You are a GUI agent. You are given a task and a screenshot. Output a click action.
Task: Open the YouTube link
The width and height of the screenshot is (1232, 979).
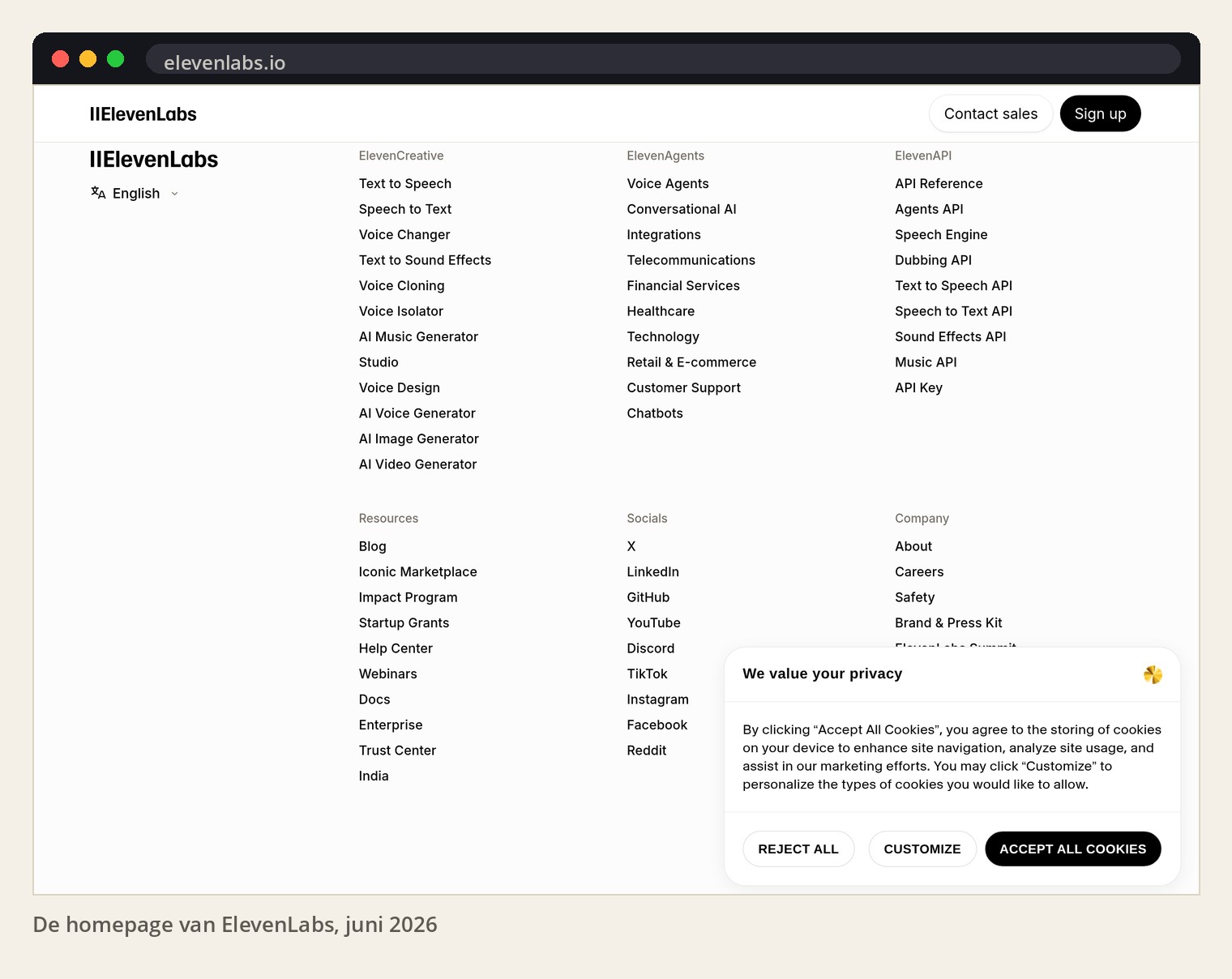653,623
